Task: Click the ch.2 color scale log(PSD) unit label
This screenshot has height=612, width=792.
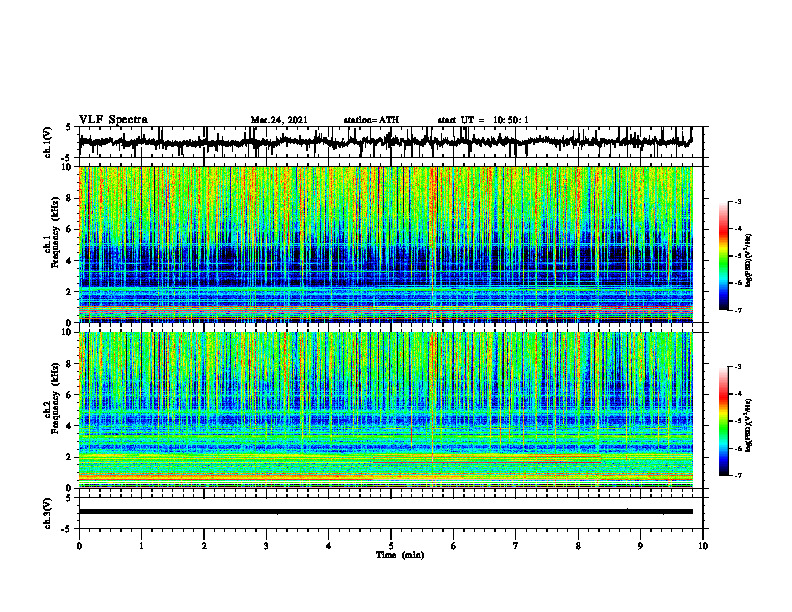Action: (749, 425)
